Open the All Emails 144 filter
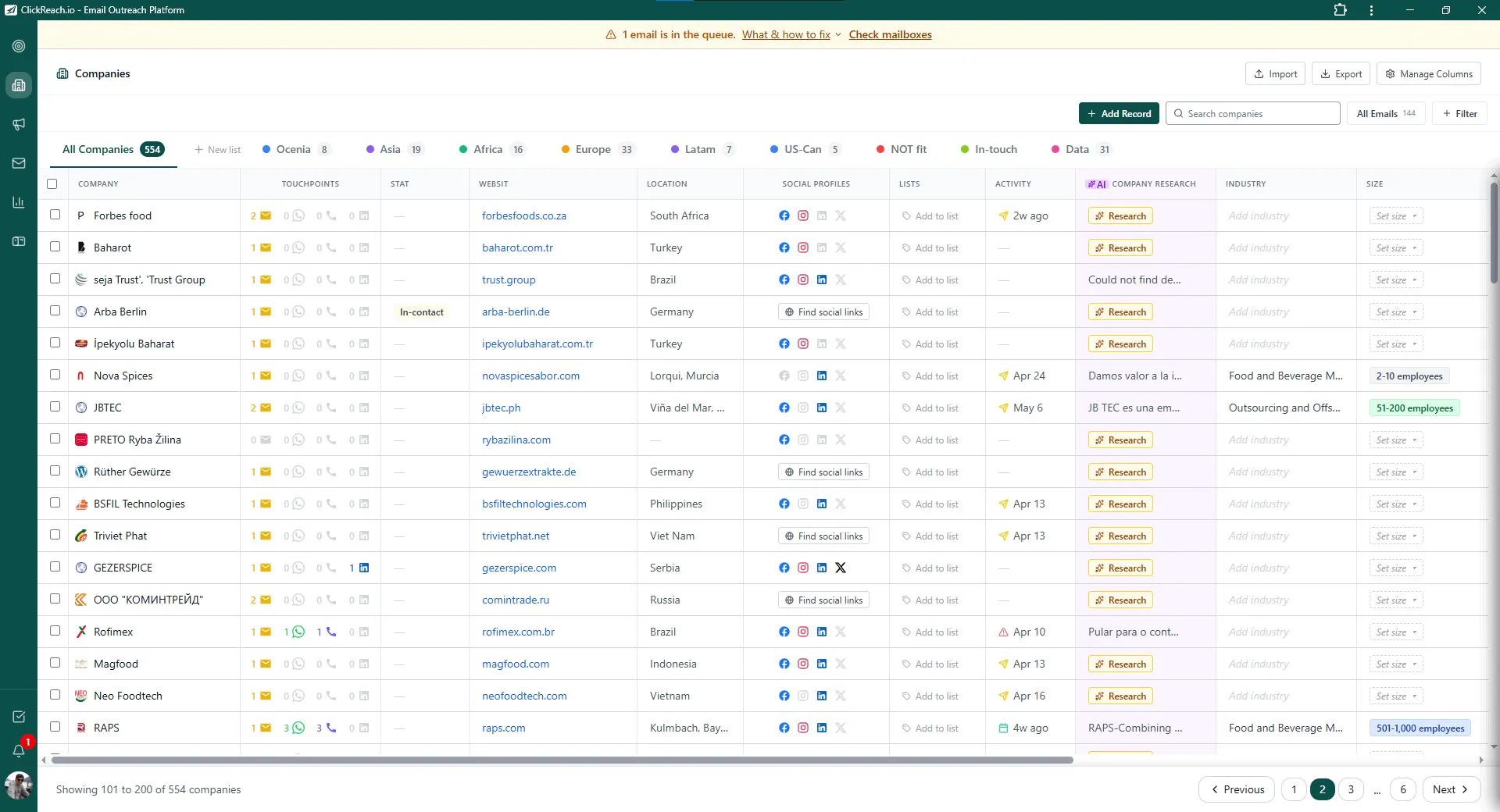Screen dimensions: 1500x812 pyautogui.click(x=1386, y=113)
